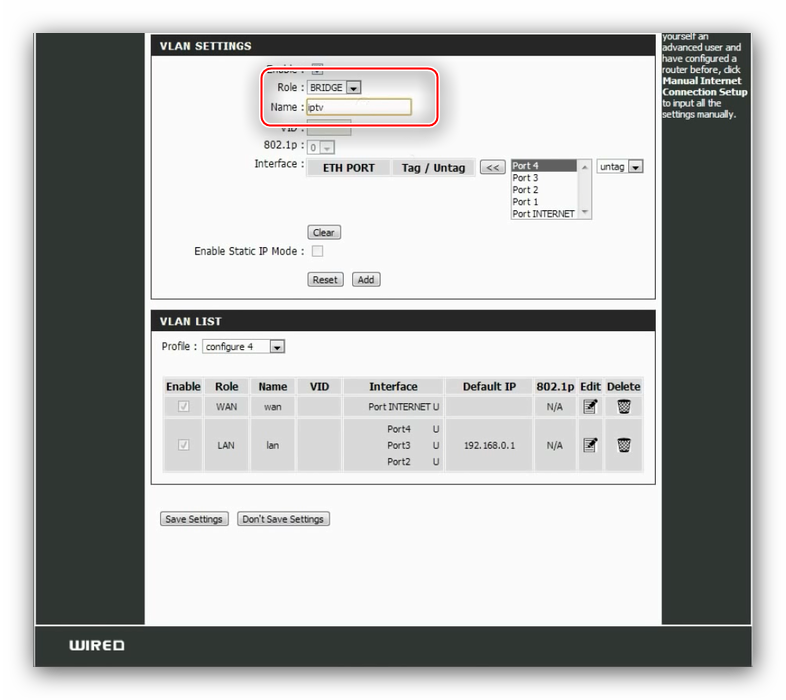Click the Name field containing iptv
This screenshot has width=786, height=700.
point(359,107)
